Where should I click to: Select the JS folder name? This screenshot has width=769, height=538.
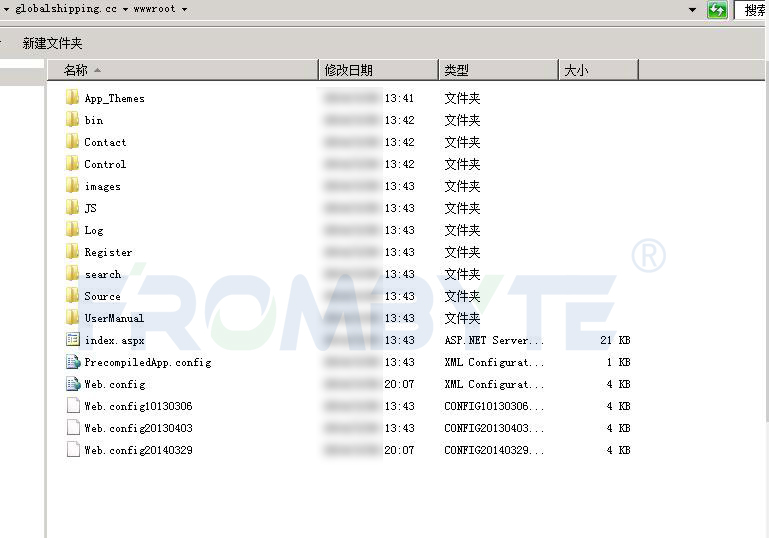[90, 208]
